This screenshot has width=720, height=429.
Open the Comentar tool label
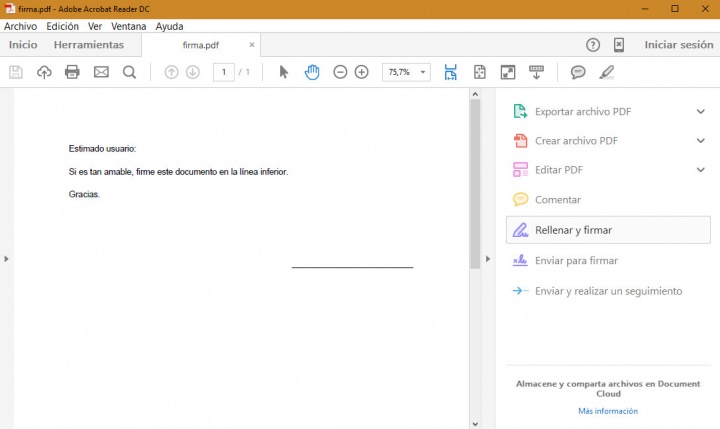pos(558,199)
